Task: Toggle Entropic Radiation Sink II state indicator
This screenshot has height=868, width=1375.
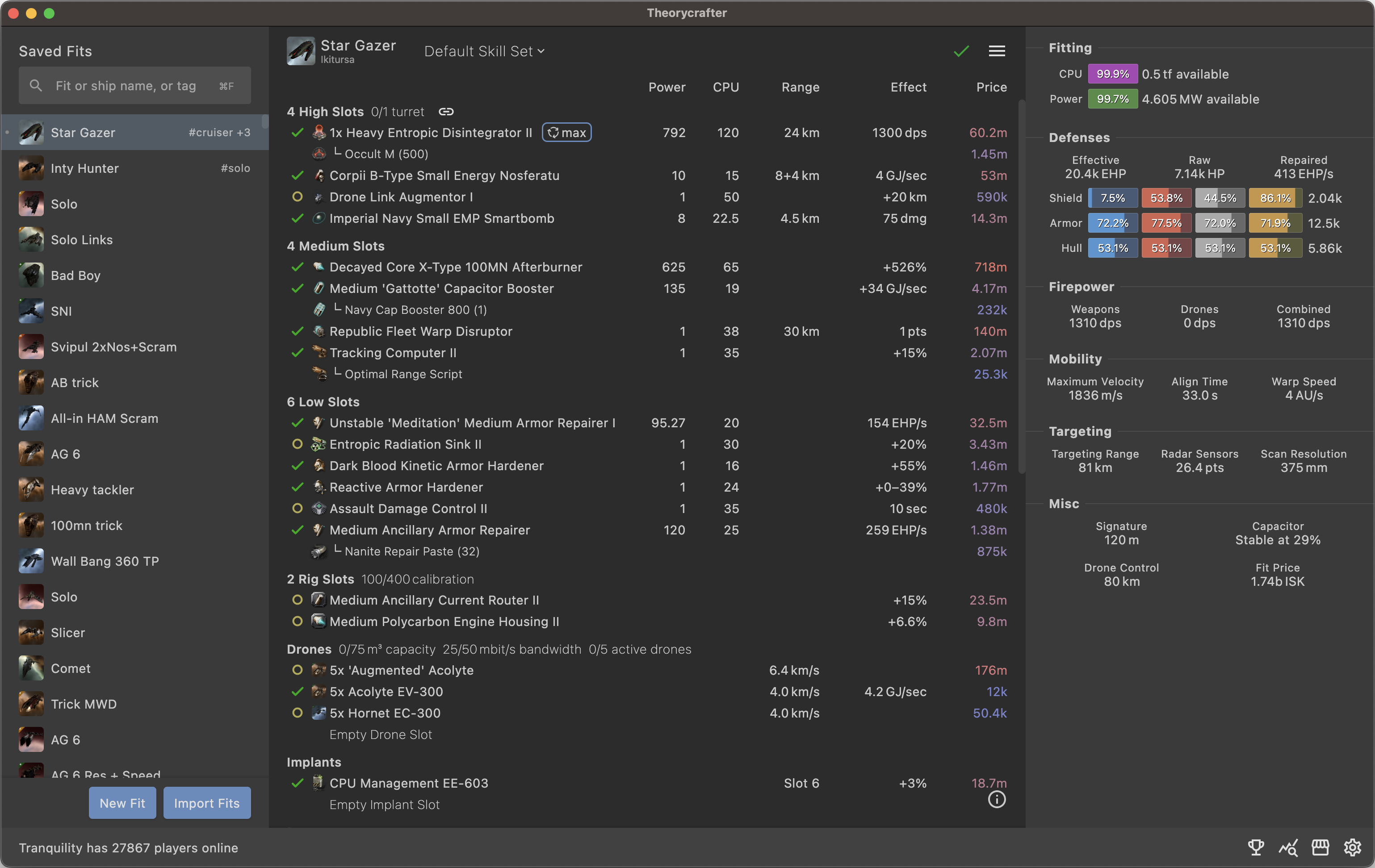Action: [297, 444]
